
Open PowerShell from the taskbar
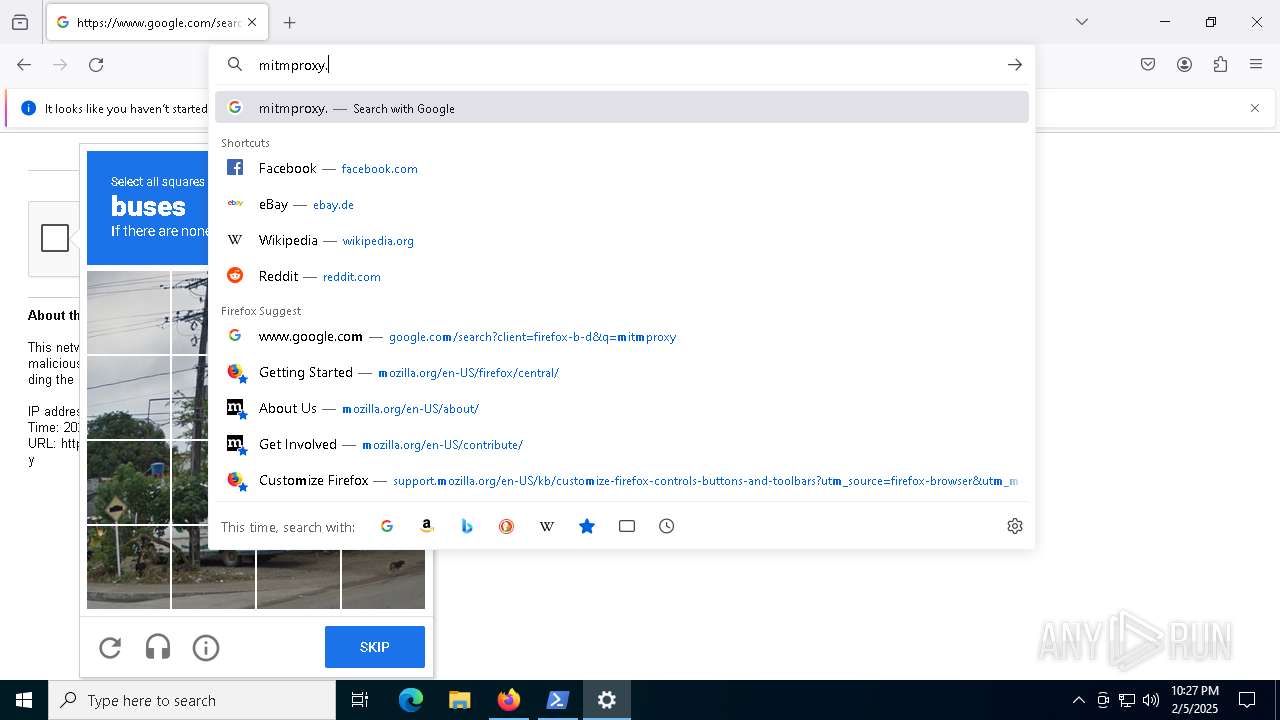tap(557, 700)
